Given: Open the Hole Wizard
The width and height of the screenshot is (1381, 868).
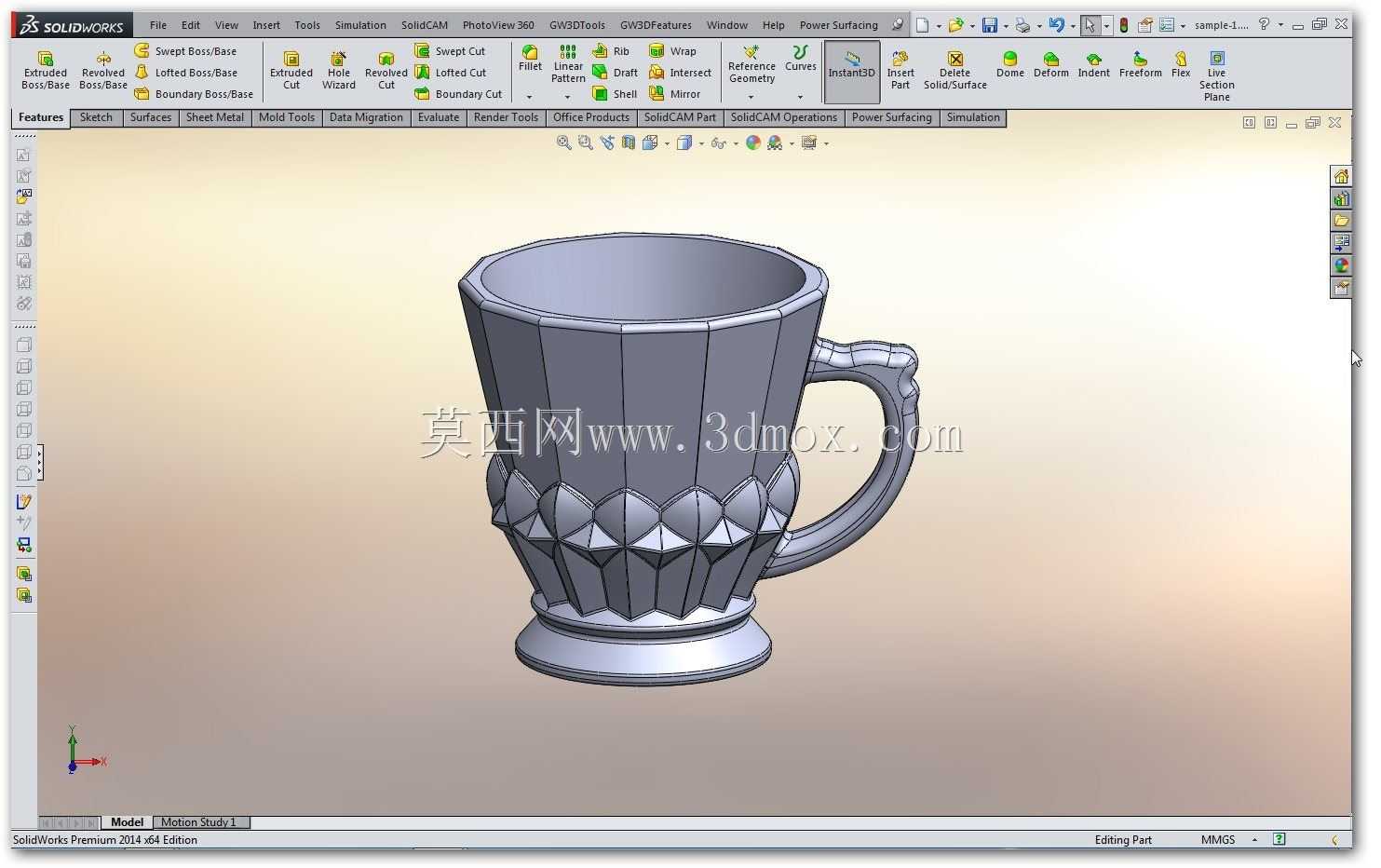Looking at the screenshot, I should tap(339, 71).
